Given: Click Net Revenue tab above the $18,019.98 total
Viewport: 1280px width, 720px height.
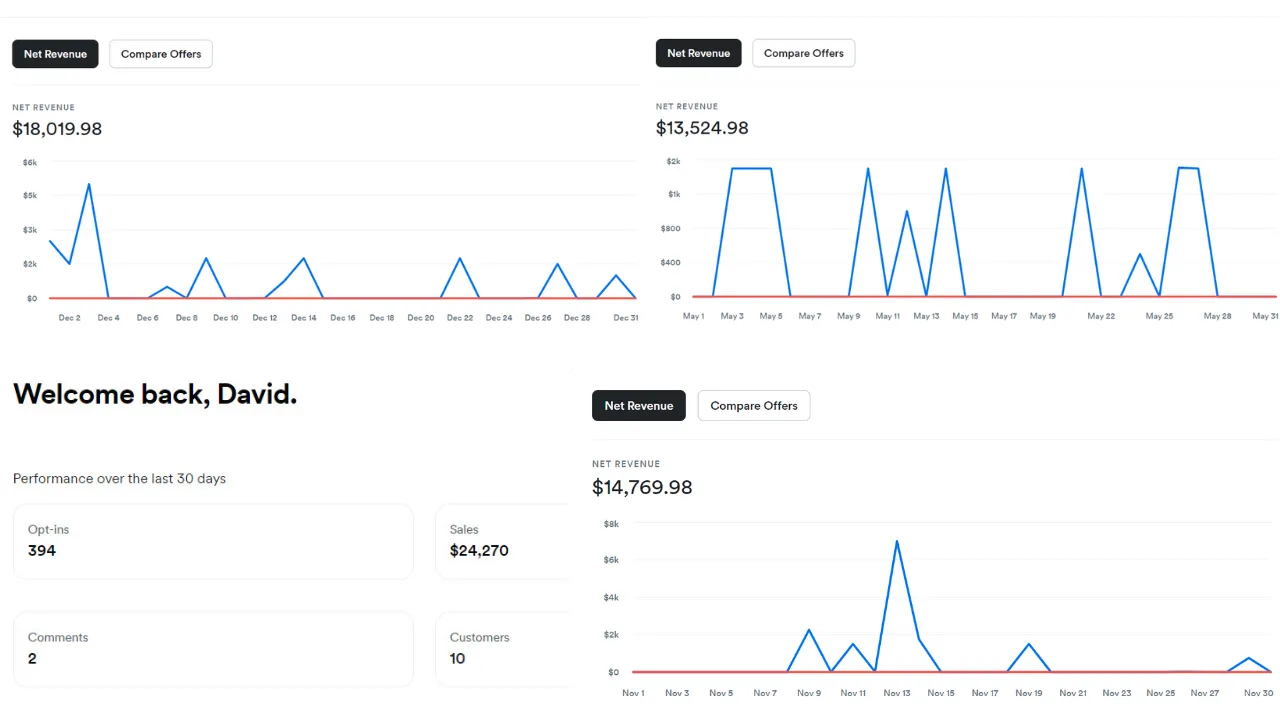Looking at the screenshot, I should 55,54.
